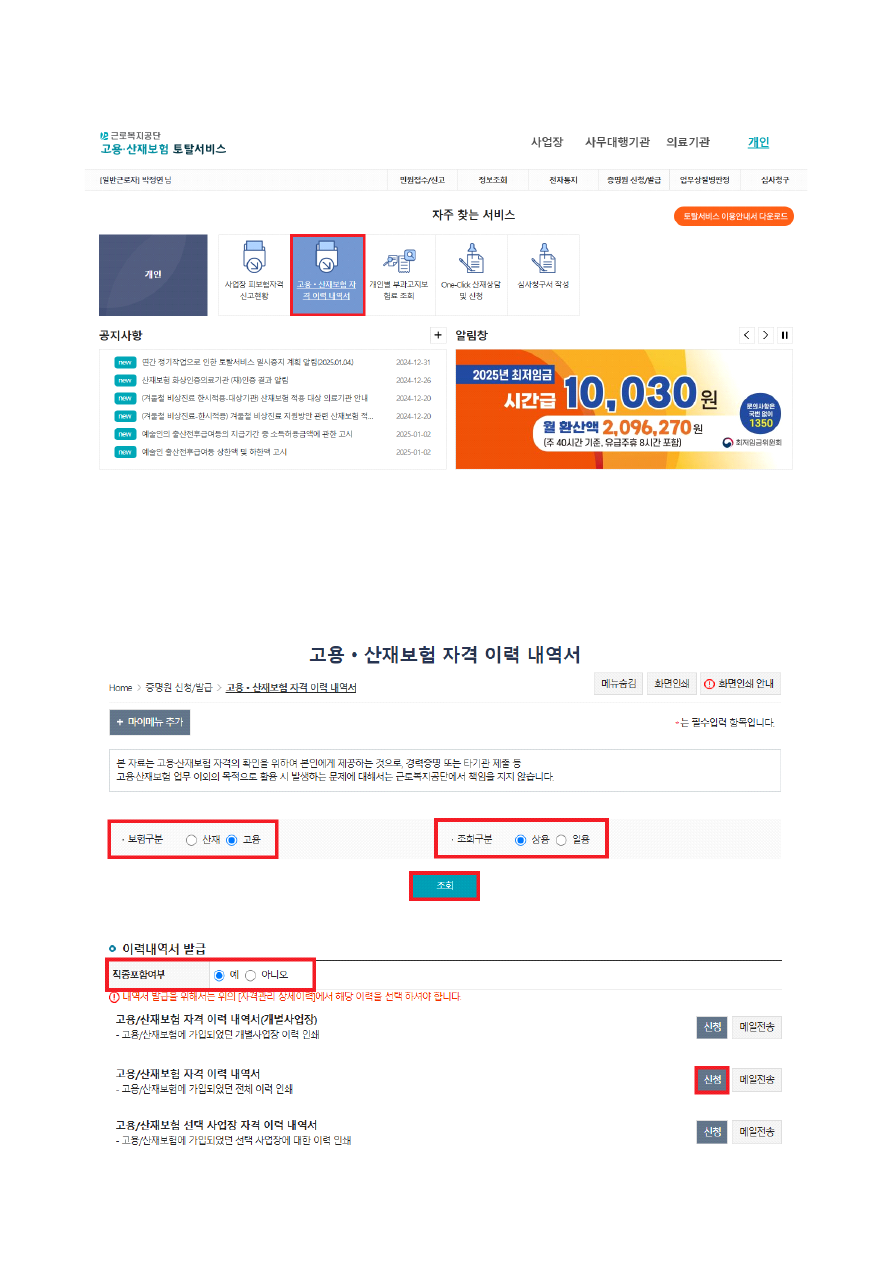Open 2025년 최저임금 banner image

click(x=624, y=409)
